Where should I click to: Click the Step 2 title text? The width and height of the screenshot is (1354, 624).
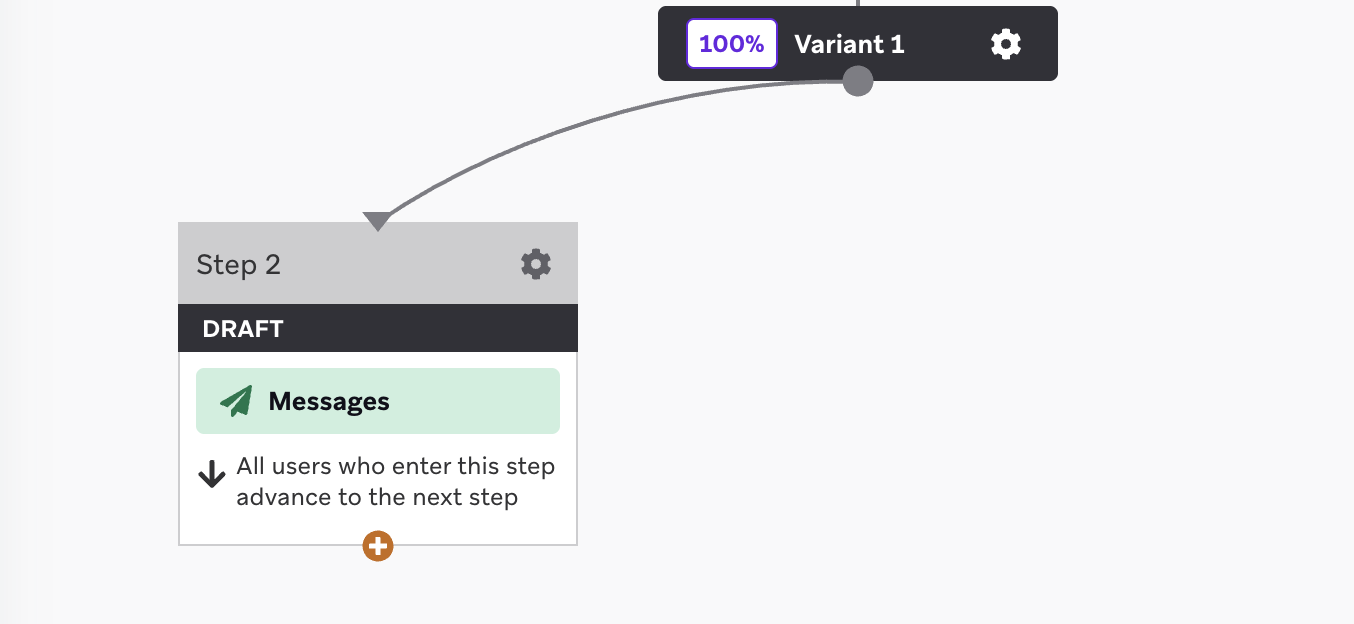(x=238, y=265)
